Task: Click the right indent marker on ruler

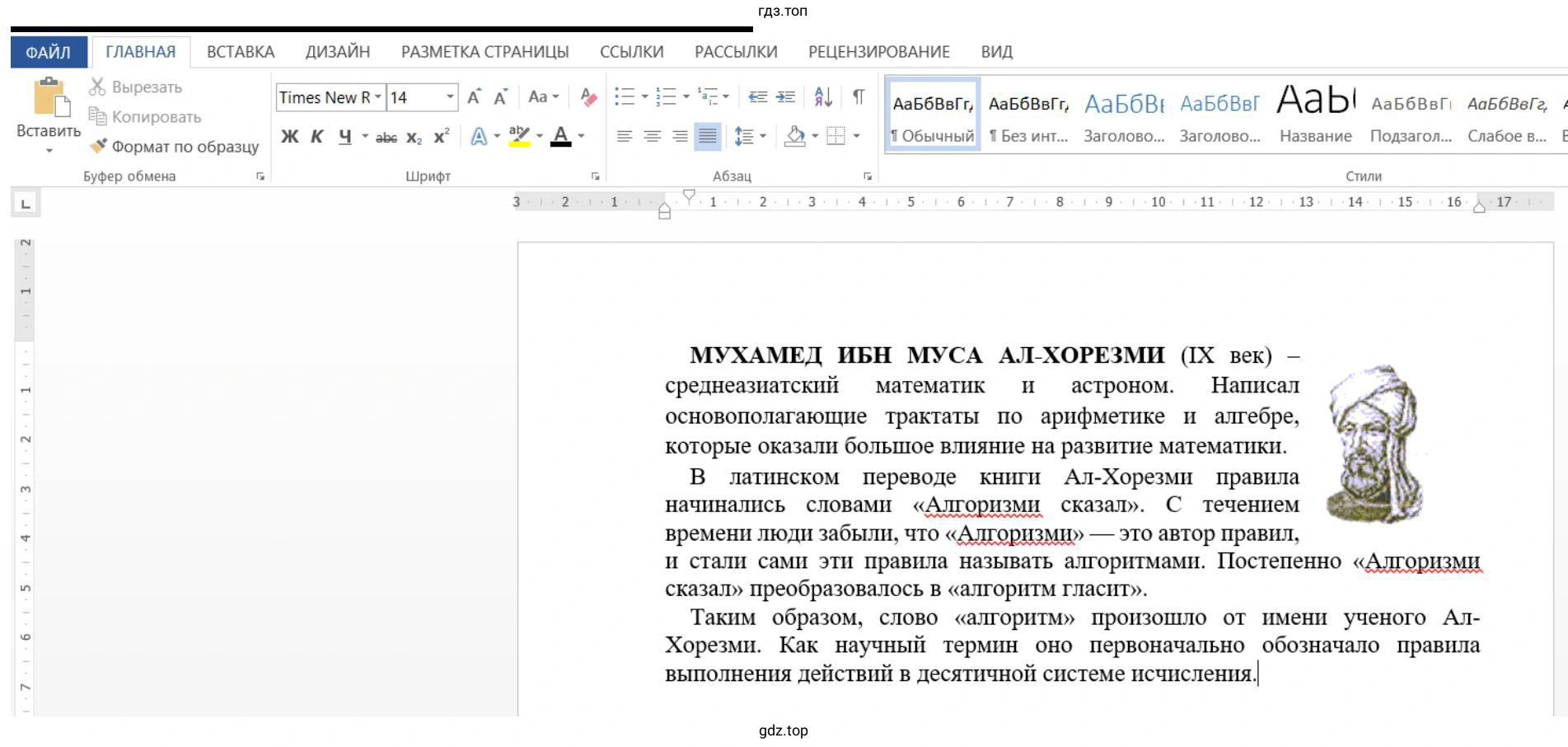Action: point(1479,208)
